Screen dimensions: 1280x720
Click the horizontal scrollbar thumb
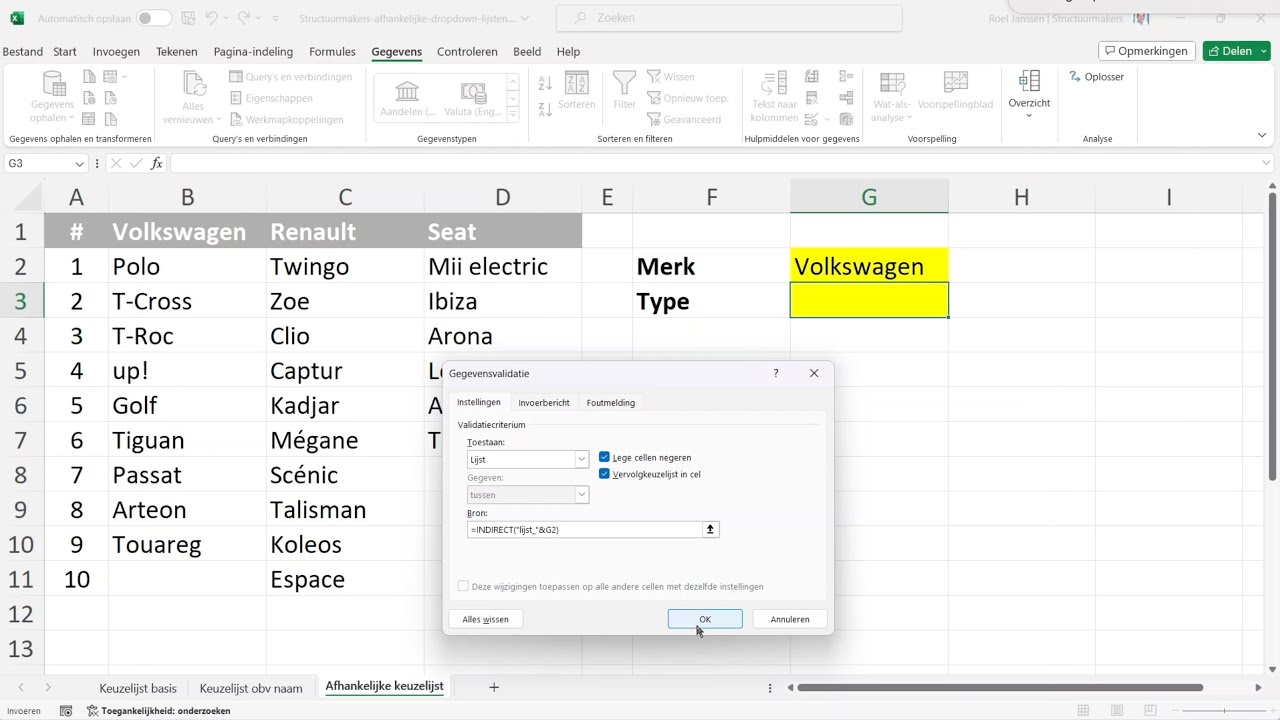1000,688
